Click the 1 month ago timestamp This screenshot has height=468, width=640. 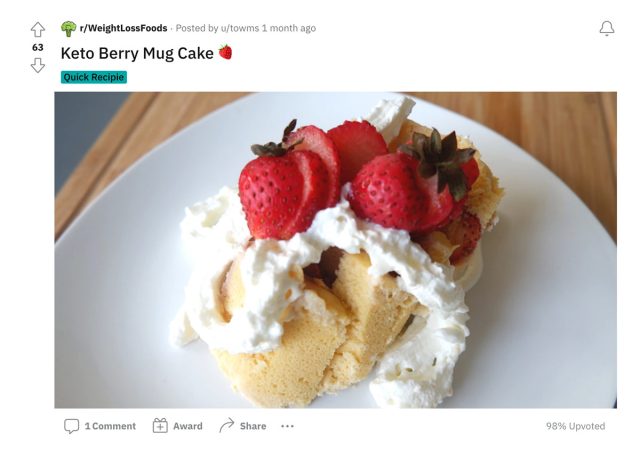[288, 28]
